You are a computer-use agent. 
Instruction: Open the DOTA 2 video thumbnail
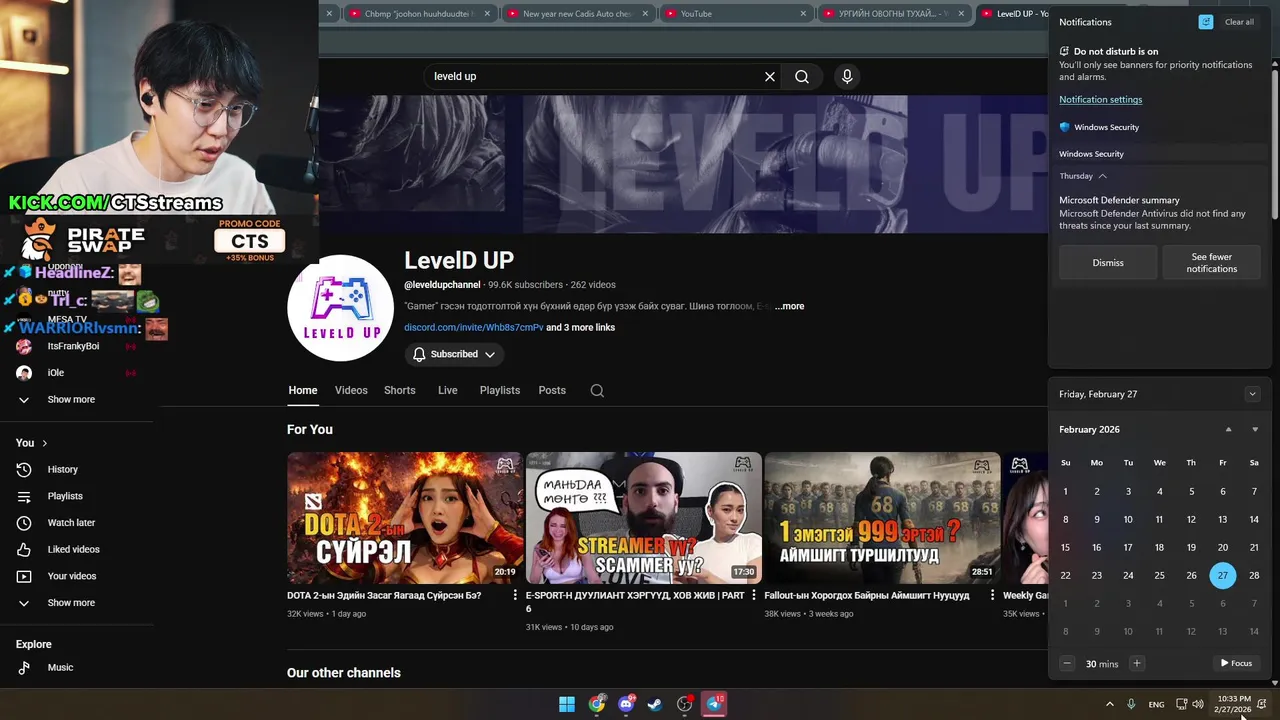[405, 518]
